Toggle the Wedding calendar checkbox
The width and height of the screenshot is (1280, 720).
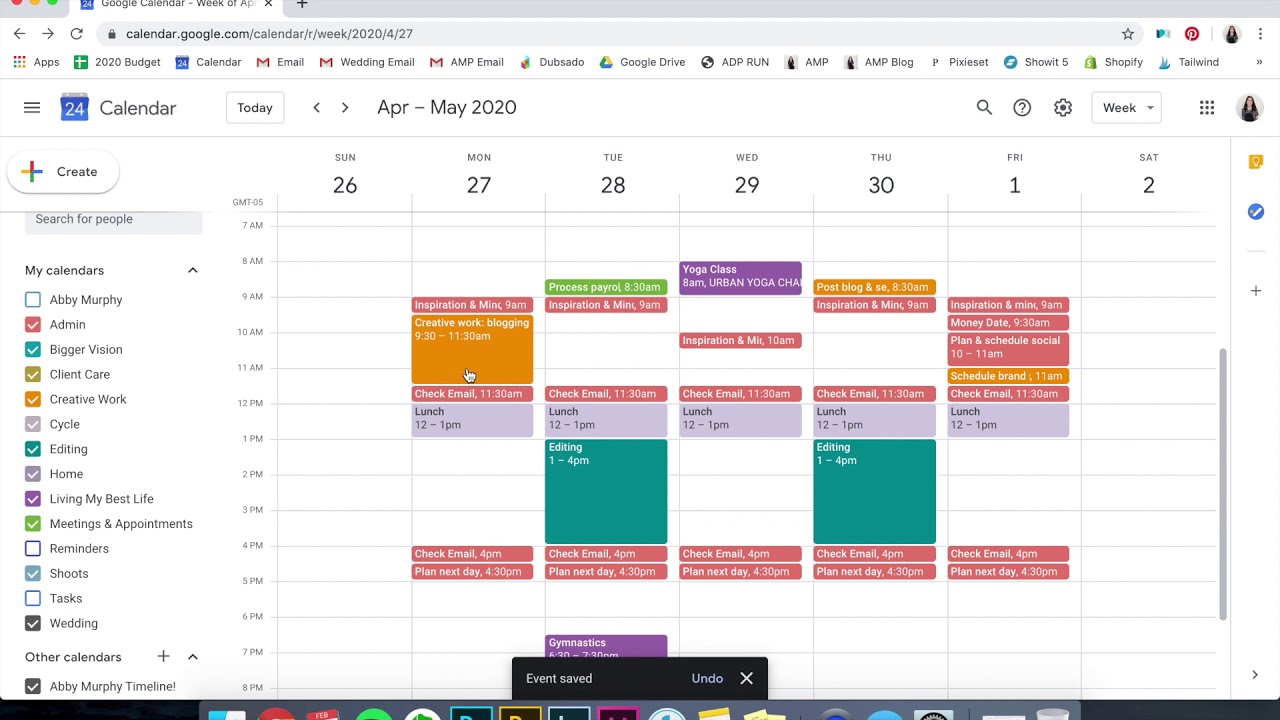pyautogui.click(x=33, y=624)
